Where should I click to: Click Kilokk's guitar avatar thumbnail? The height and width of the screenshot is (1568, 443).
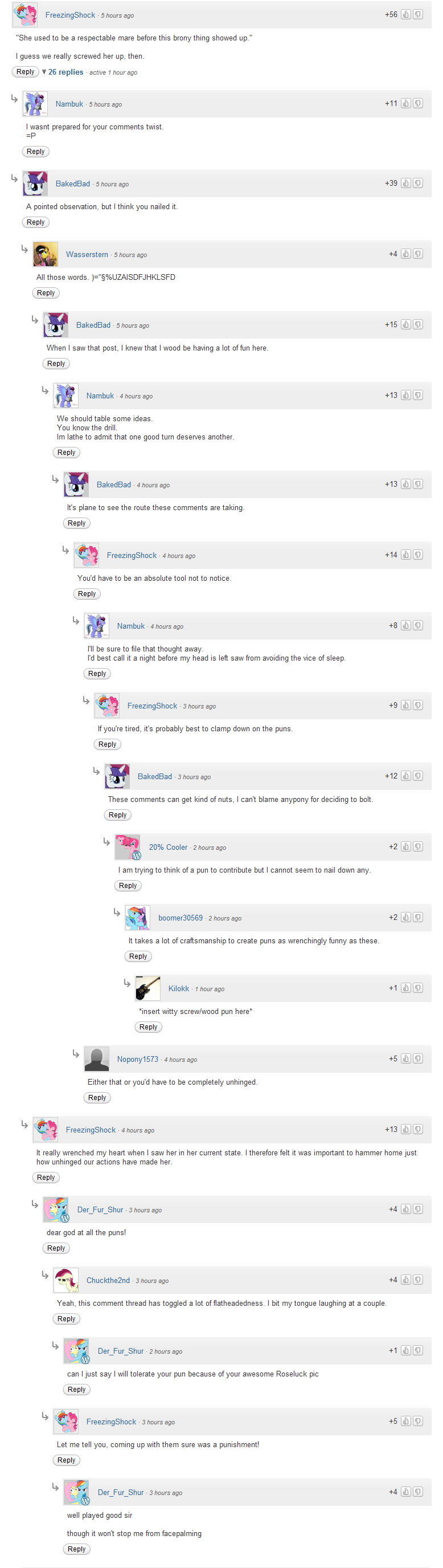click(147, 988)
